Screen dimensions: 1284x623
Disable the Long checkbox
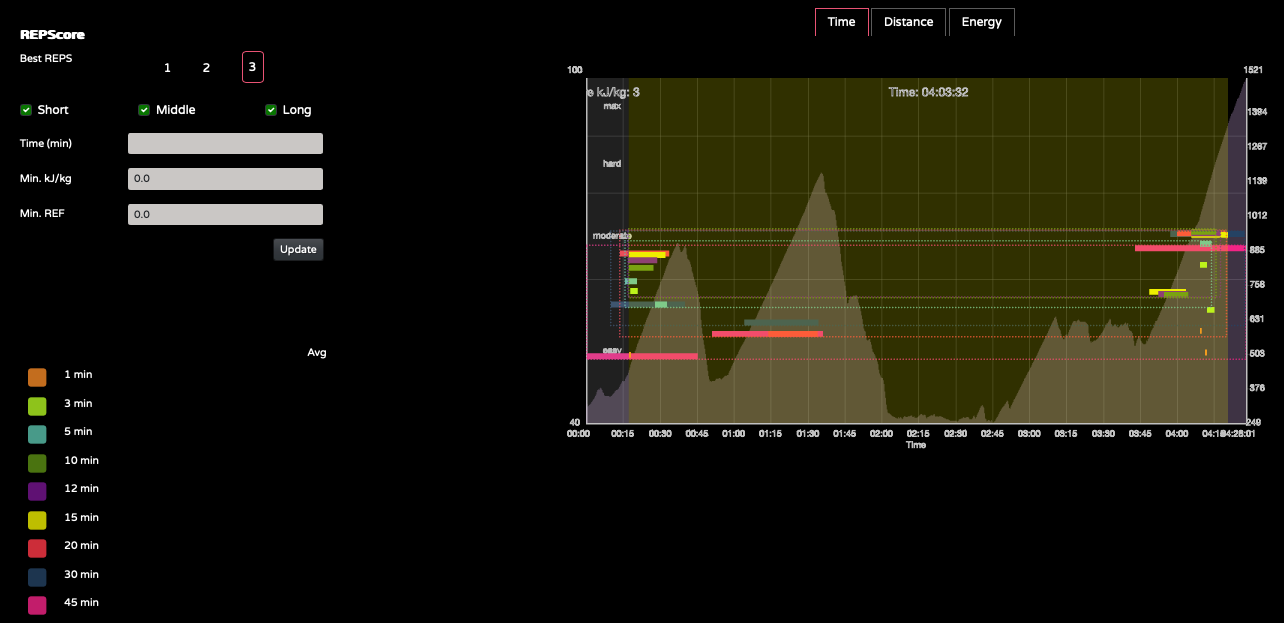271,110
